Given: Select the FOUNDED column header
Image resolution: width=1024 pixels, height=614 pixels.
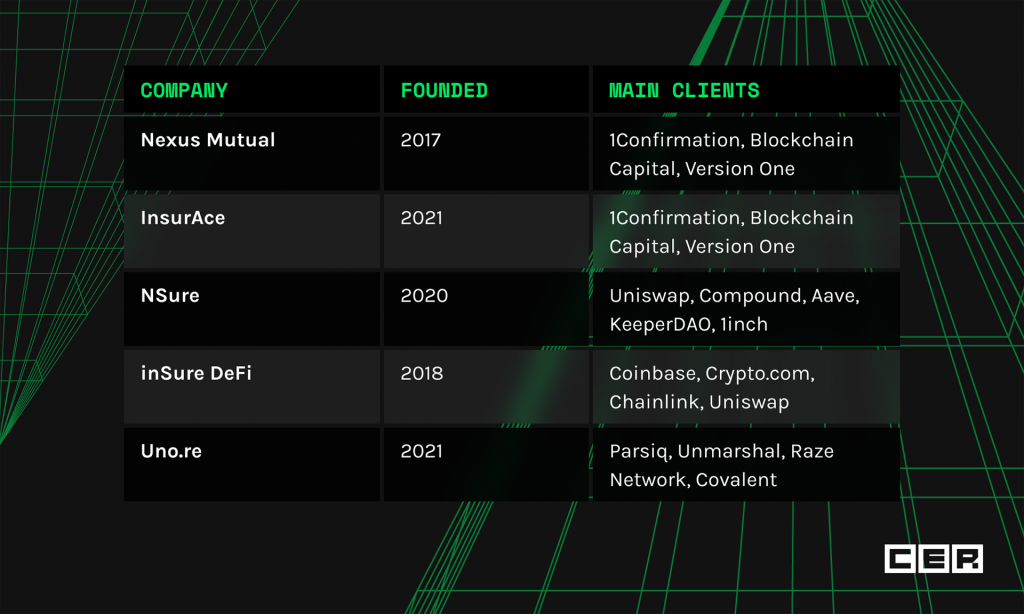Looking at the screenshot, I should [444, 90].
